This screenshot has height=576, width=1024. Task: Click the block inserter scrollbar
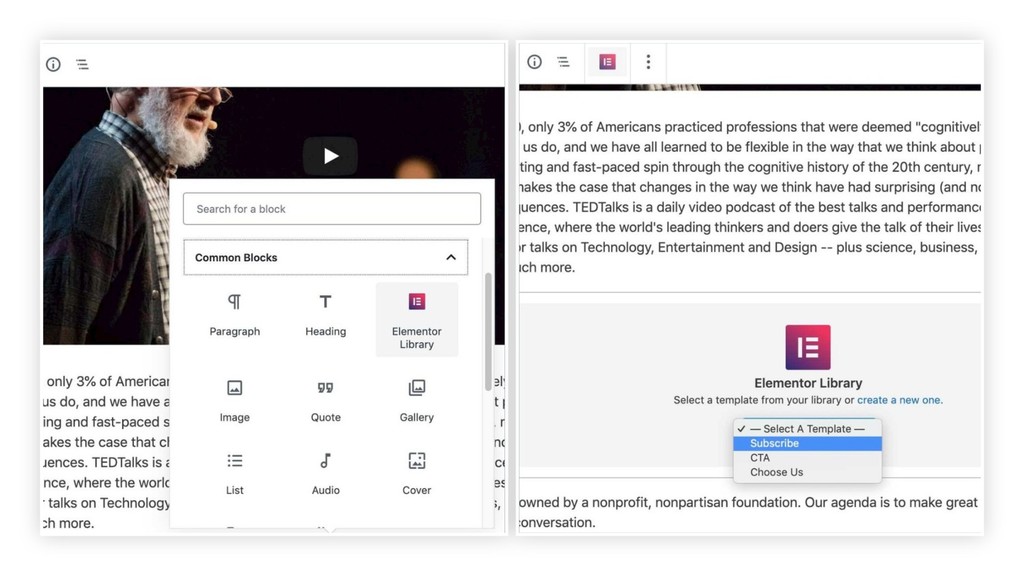488,332
